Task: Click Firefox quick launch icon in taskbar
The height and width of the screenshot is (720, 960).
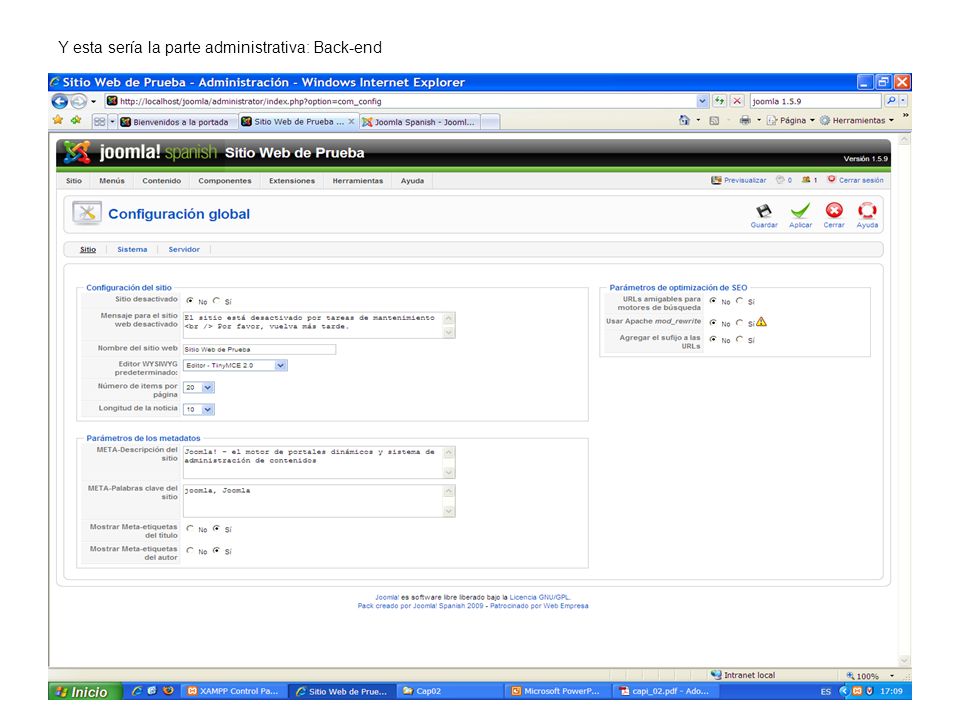Action: coord(168,691)
